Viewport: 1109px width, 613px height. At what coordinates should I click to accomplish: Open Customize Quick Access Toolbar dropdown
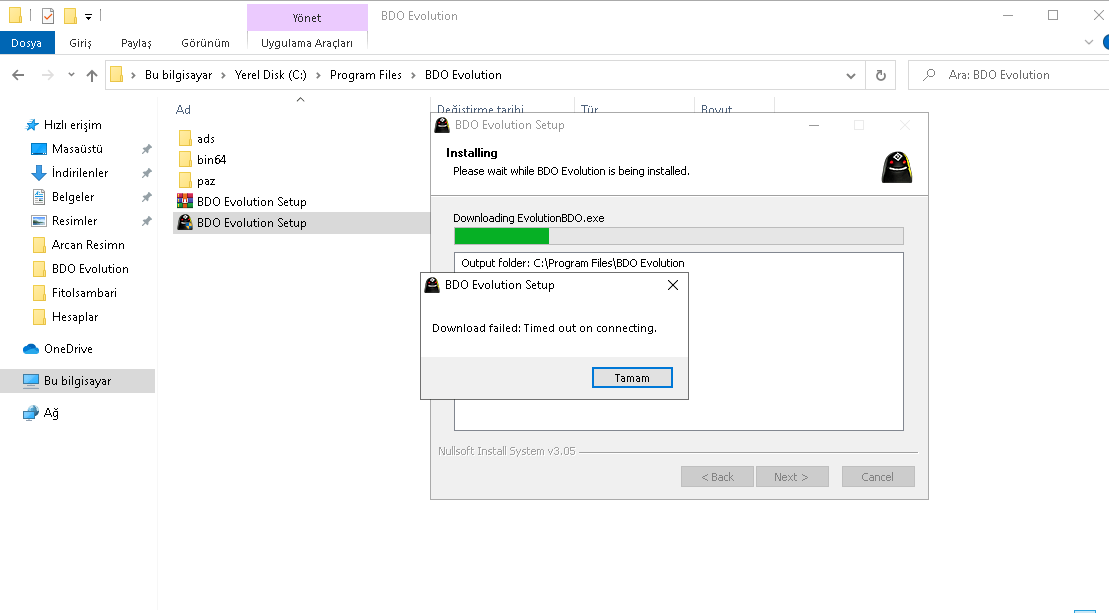88,16
